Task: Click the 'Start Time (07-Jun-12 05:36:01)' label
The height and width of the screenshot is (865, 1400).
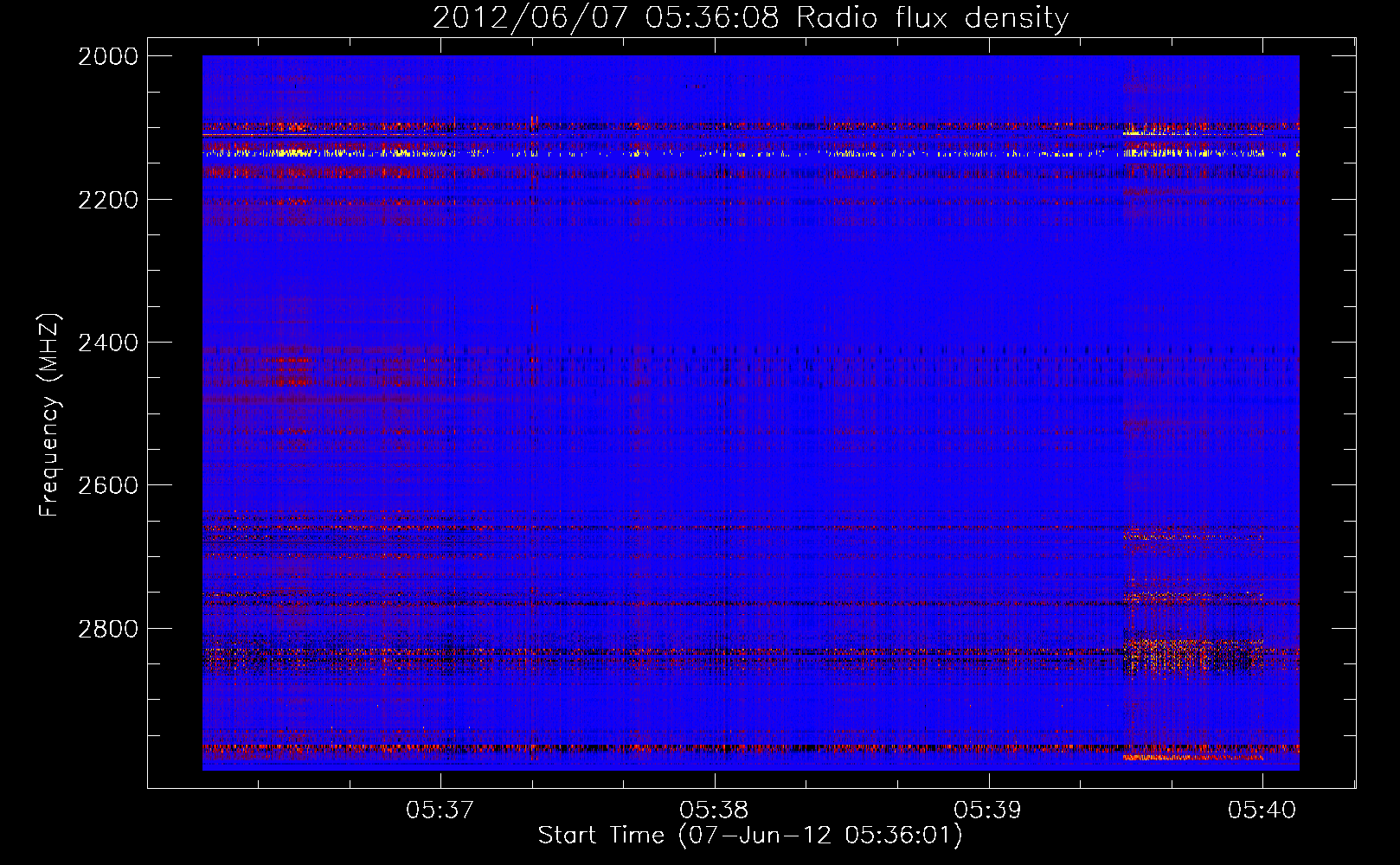Action: (750, 836)
